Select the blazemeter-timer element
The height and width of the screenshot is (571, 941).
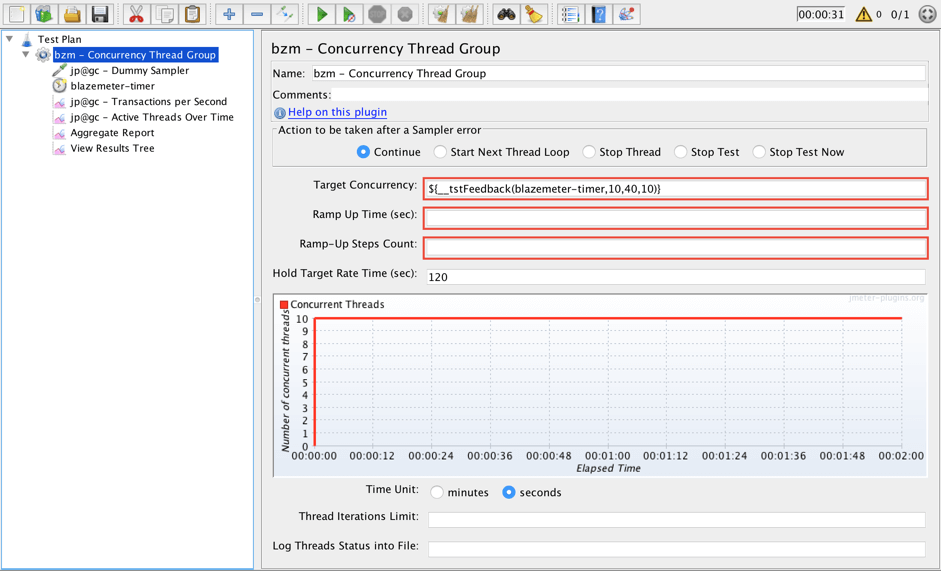(x=112, y=86)
